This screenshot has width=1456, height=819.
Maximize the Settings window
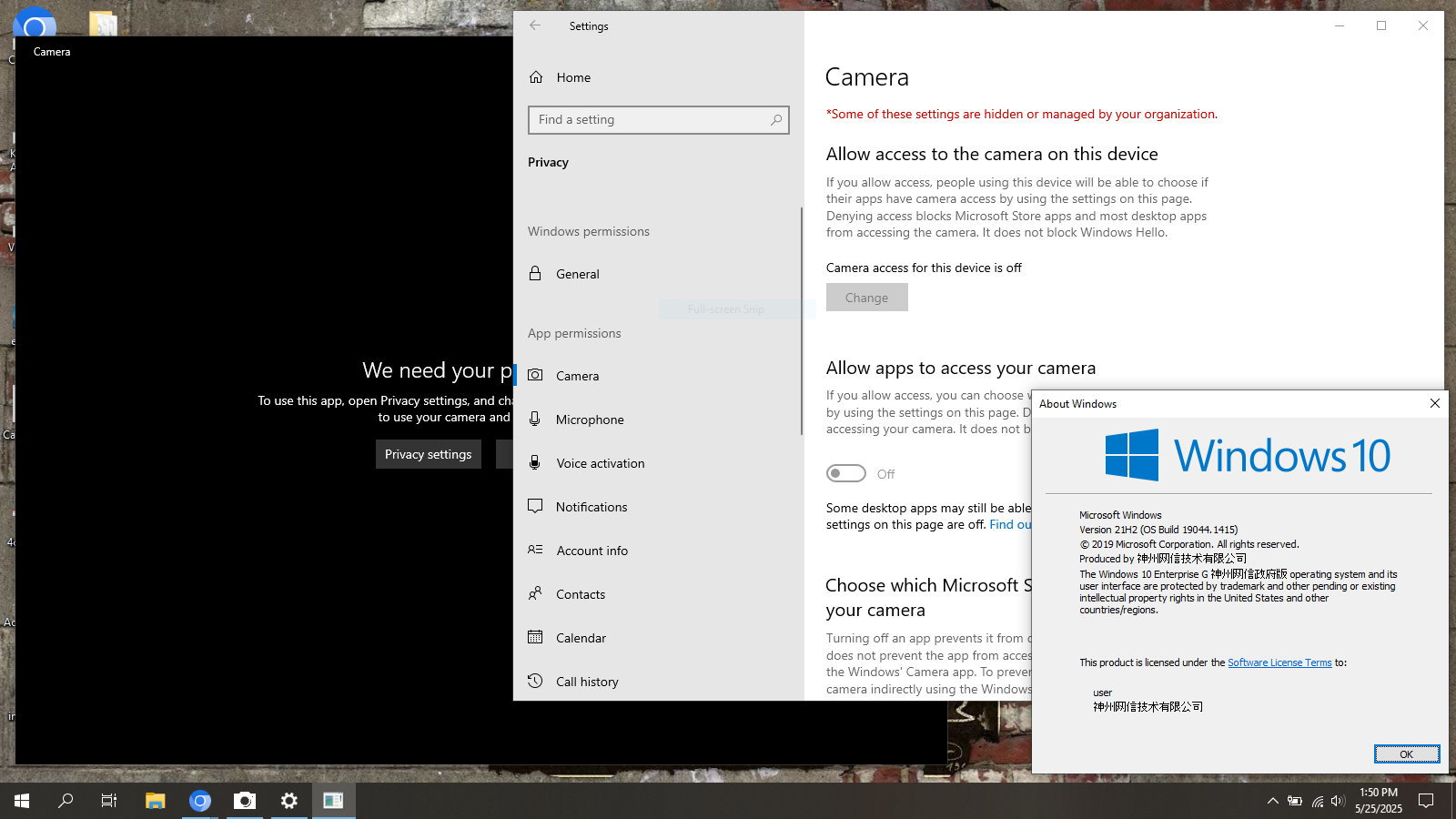pos(1381,25)
